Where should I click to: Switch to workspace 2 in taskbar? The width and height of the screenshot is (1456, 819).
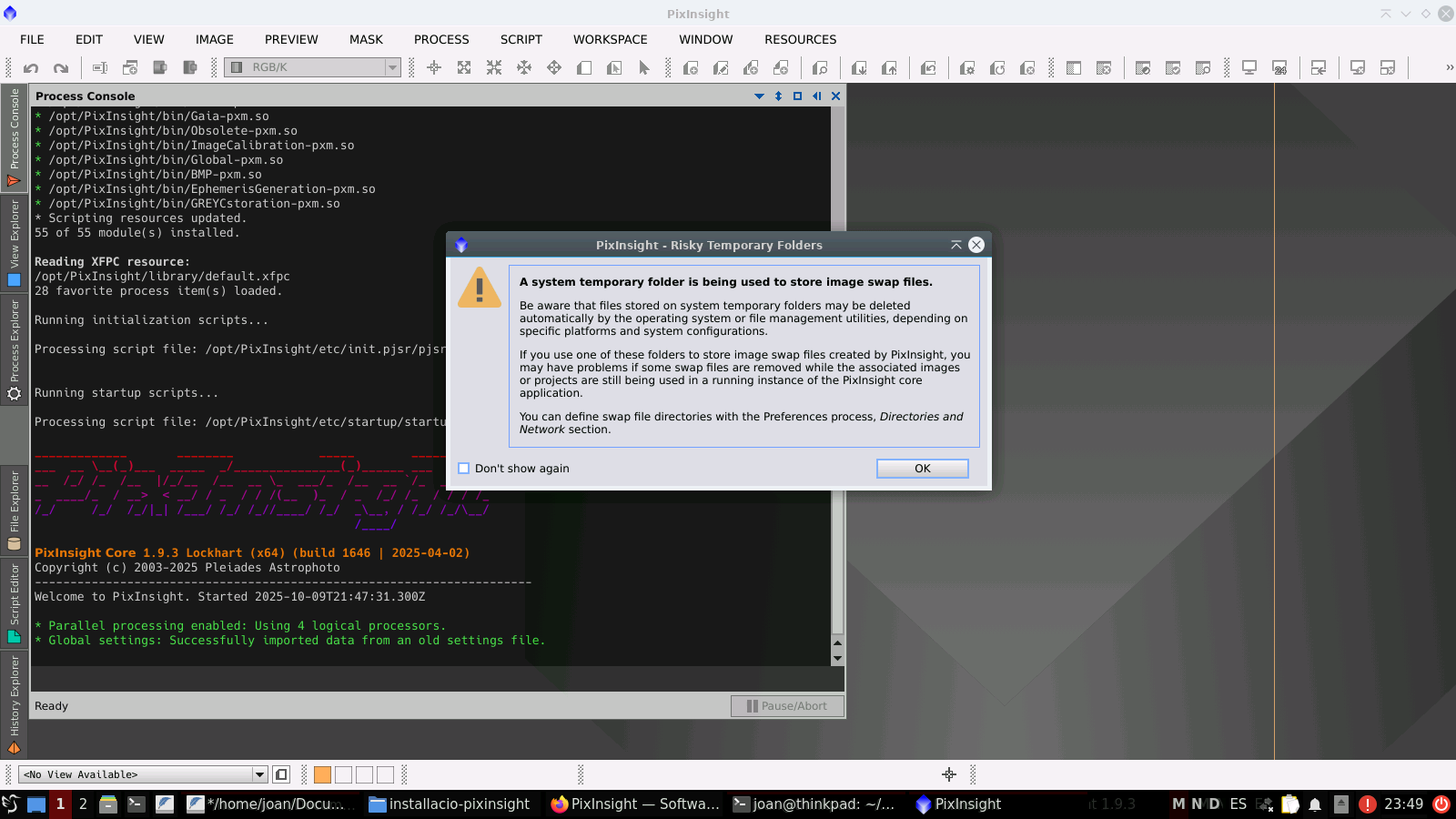pyautogui.click(x=83, y=804)
